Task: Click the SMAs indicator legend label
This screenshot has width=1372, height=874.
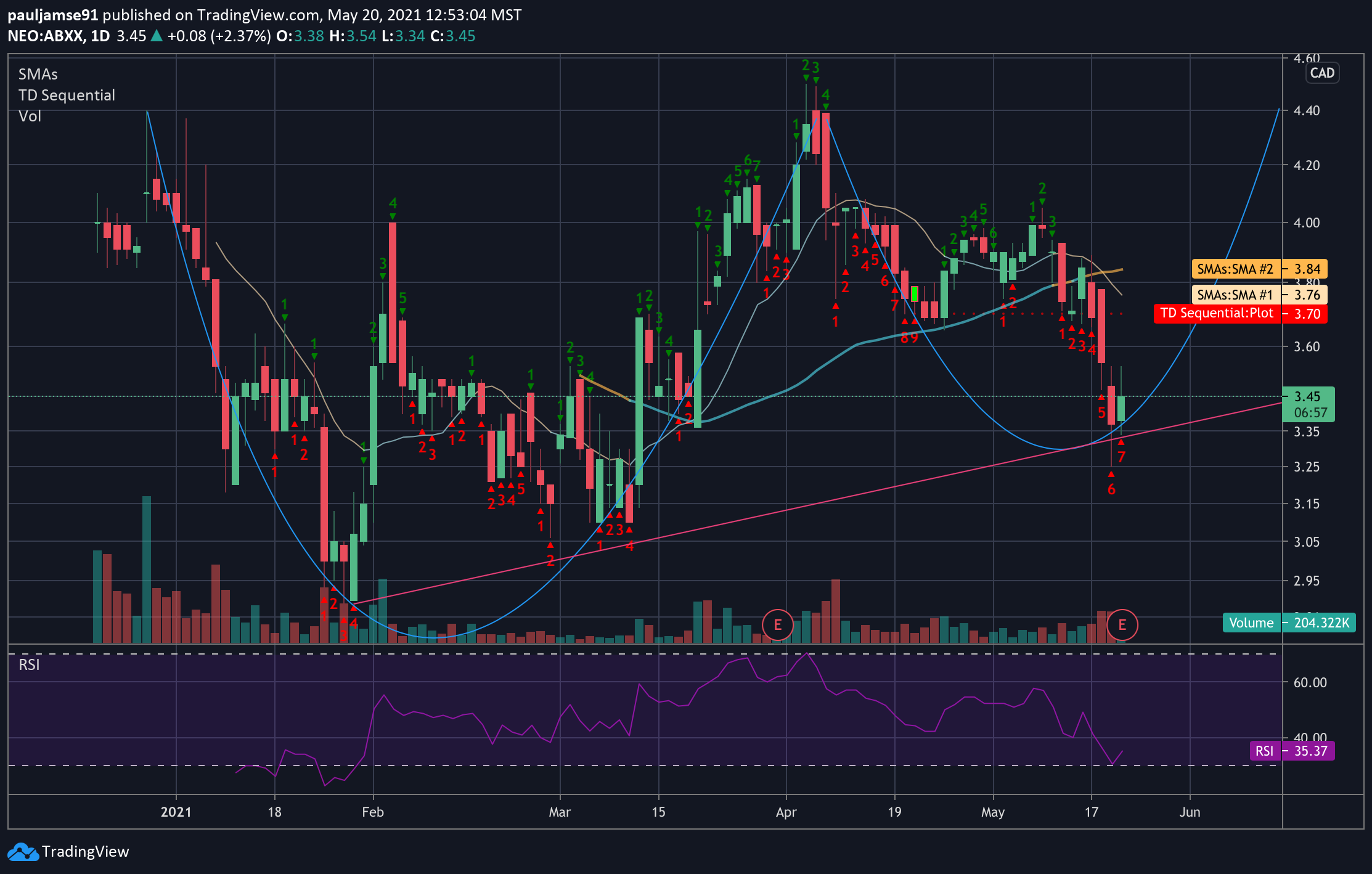Action: (x=38, y=74)
